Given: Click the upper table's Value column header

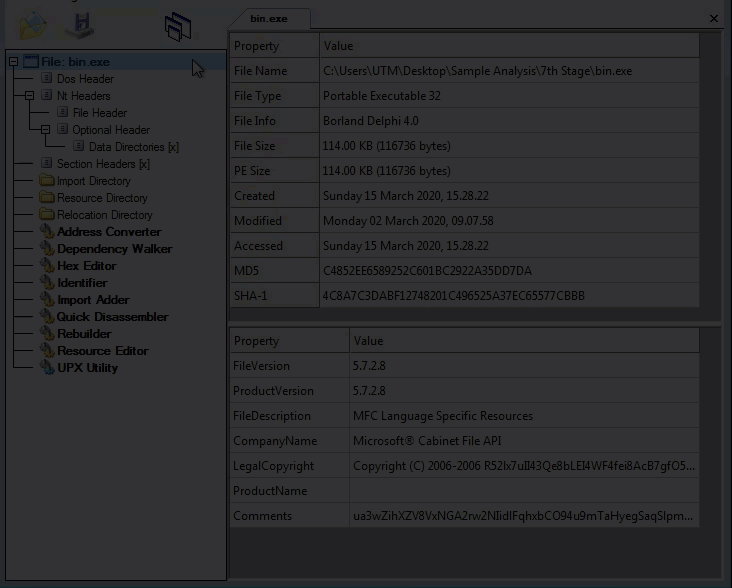Looking at the screenshot, I should click(x=509, y=46).
